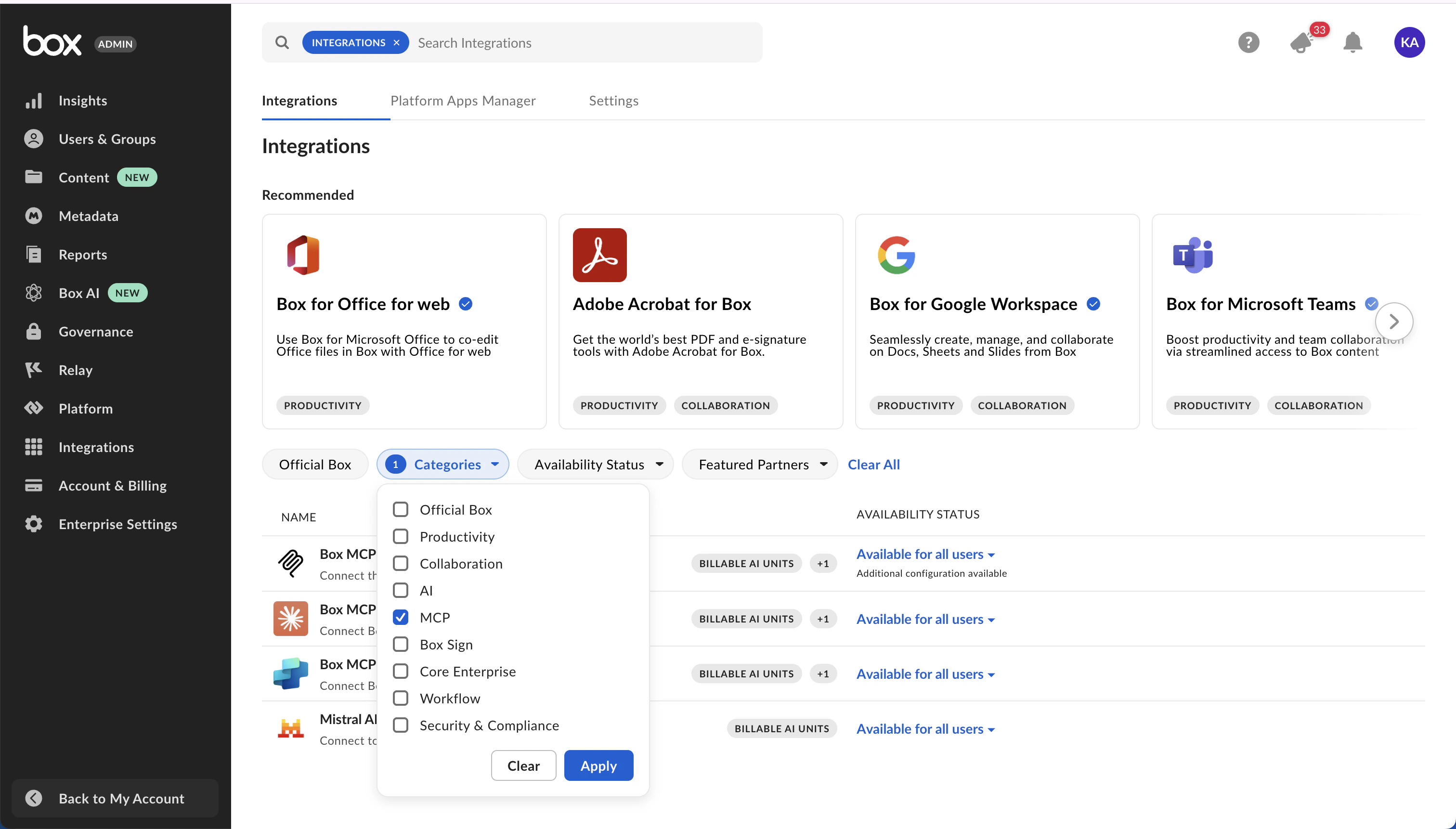Check the Productivity category checkbox
The image size is (1456, 829).
(x=400, y=536)
